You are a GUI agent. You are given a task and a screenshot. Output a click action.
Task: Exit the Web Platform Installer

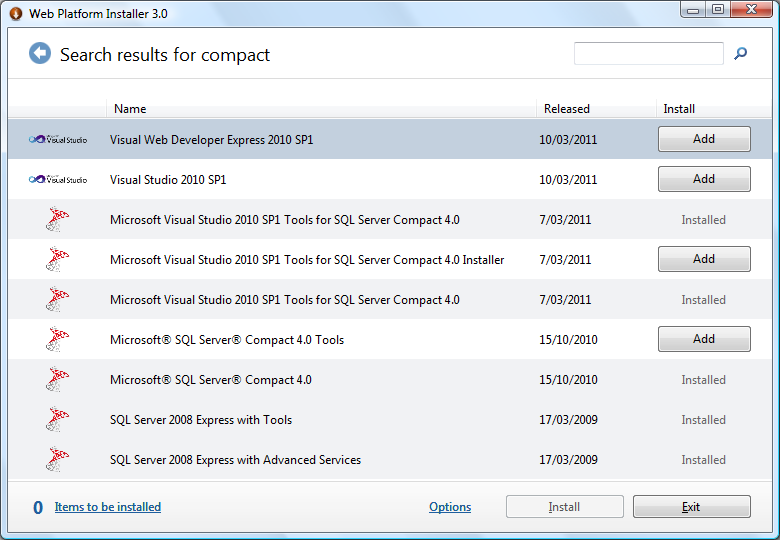(x=691, y=507)
